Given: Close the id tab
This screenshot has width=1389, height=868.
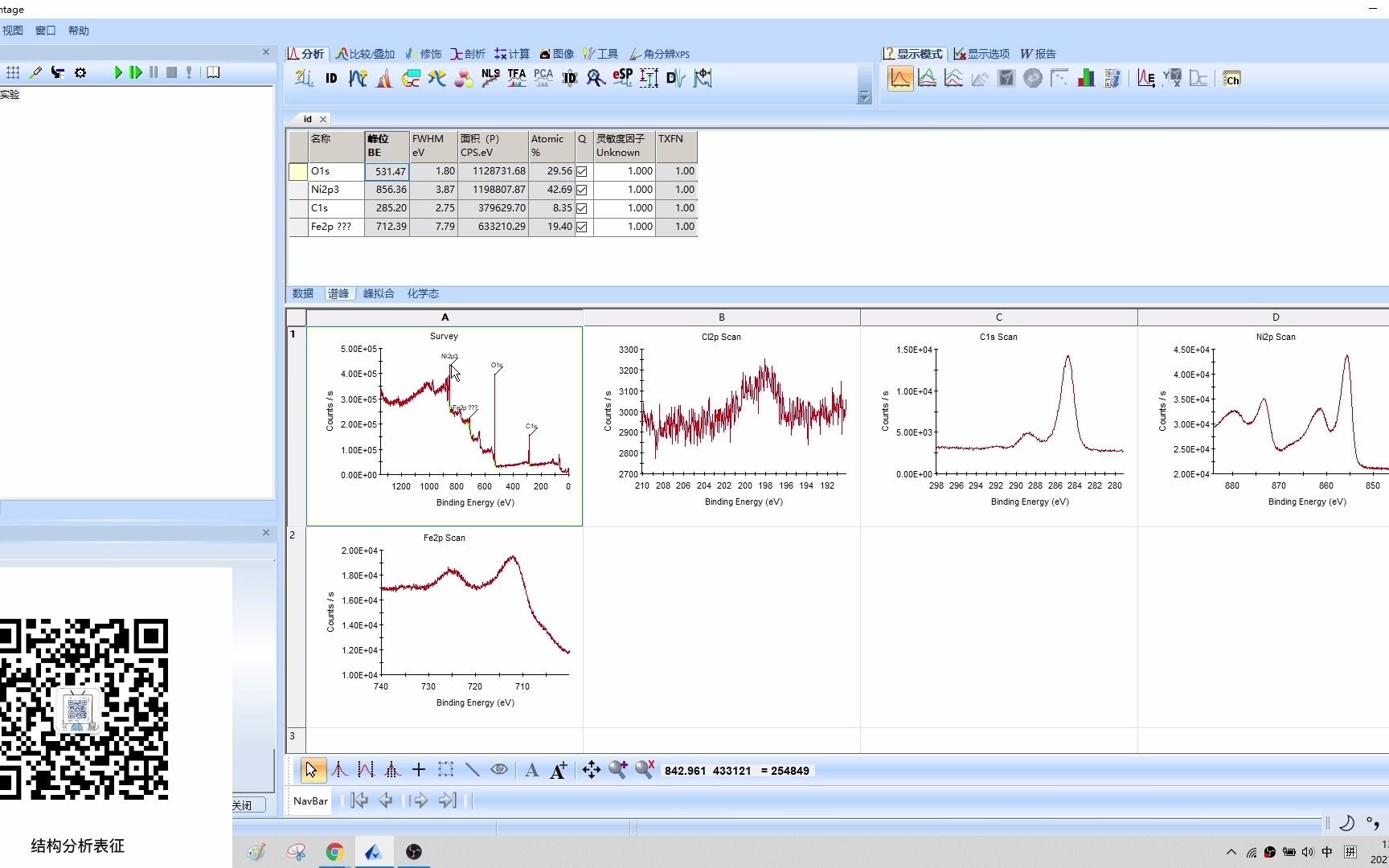Looking at the screenshot, I should pyautogui.click(x=323, y=119).
